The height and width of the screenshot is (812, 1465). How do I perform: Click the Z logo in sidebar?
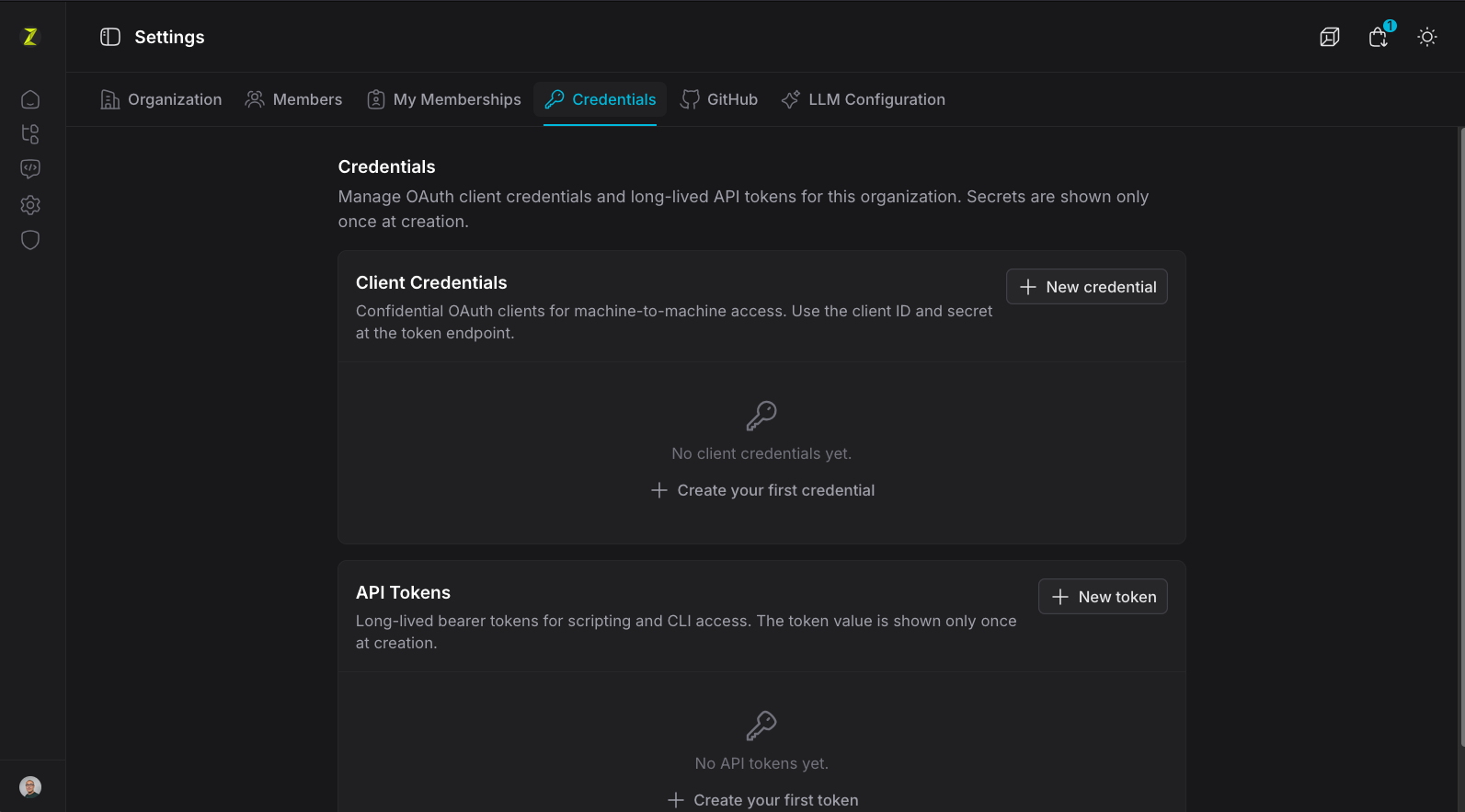click(x=30, y=37)
